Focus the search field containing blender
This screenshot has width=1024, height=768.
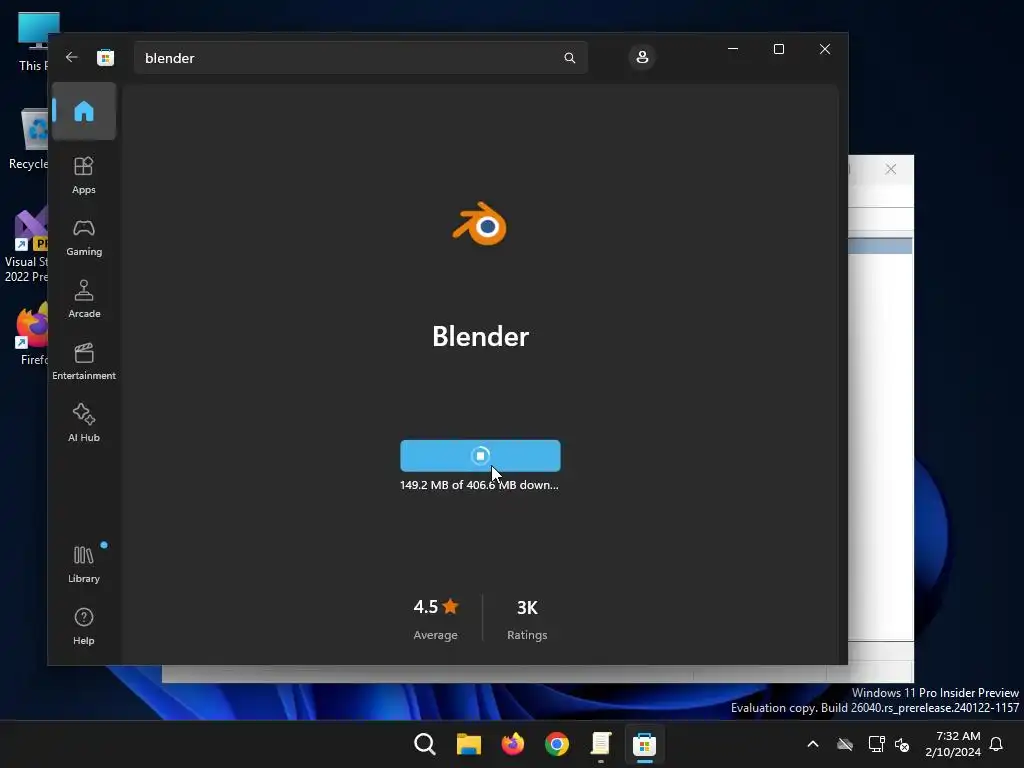point(360,58)
